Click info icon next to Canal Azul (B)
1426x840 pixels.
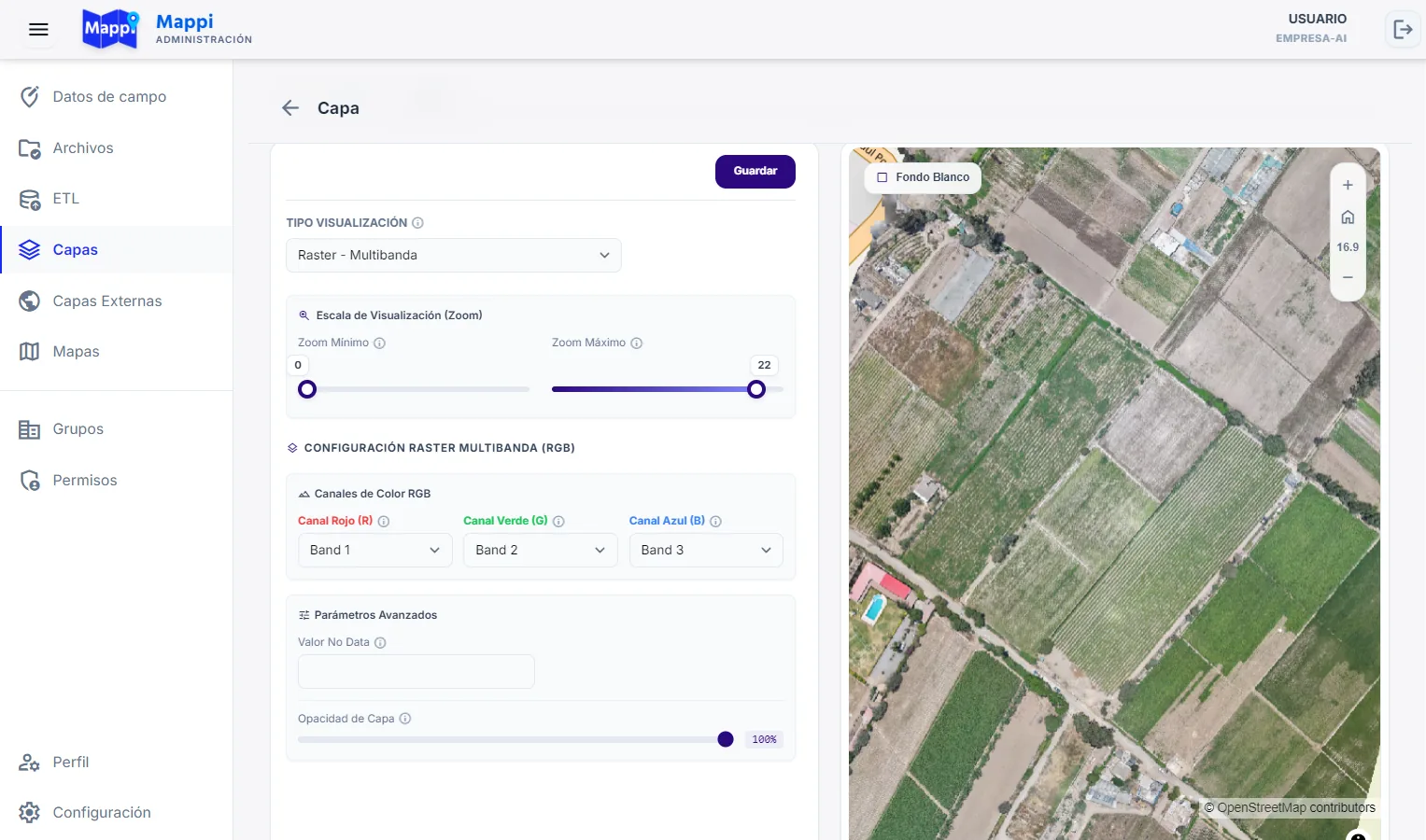pos(715,522)
